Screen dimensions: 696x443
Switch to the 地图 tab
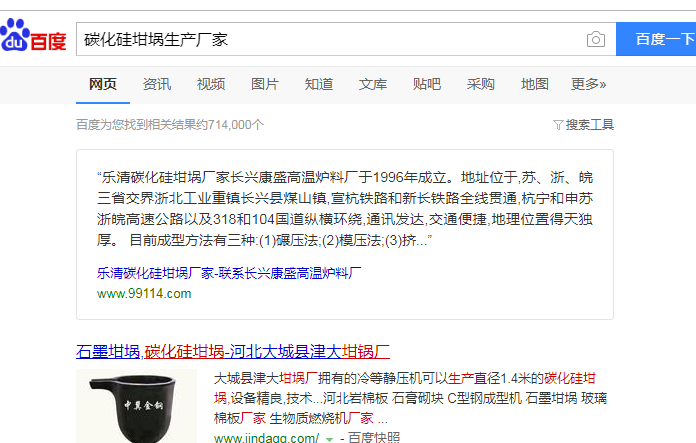(x=535, y=84)
